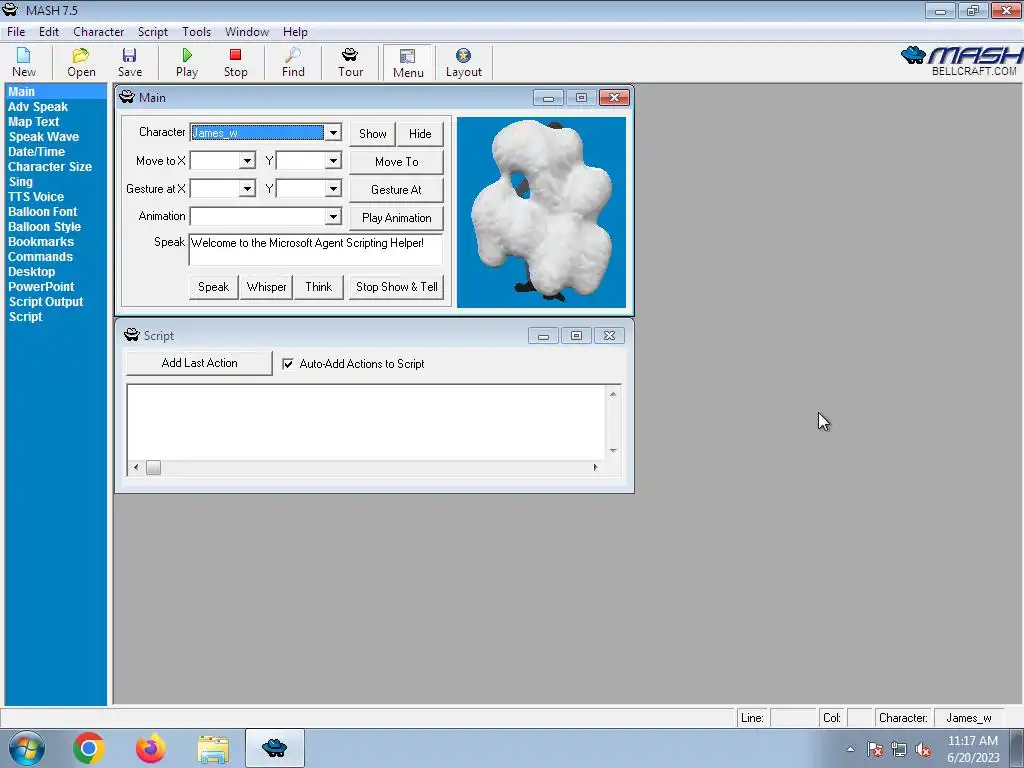
Task: Click the Play Animation button
Action: tap(396, 217)
